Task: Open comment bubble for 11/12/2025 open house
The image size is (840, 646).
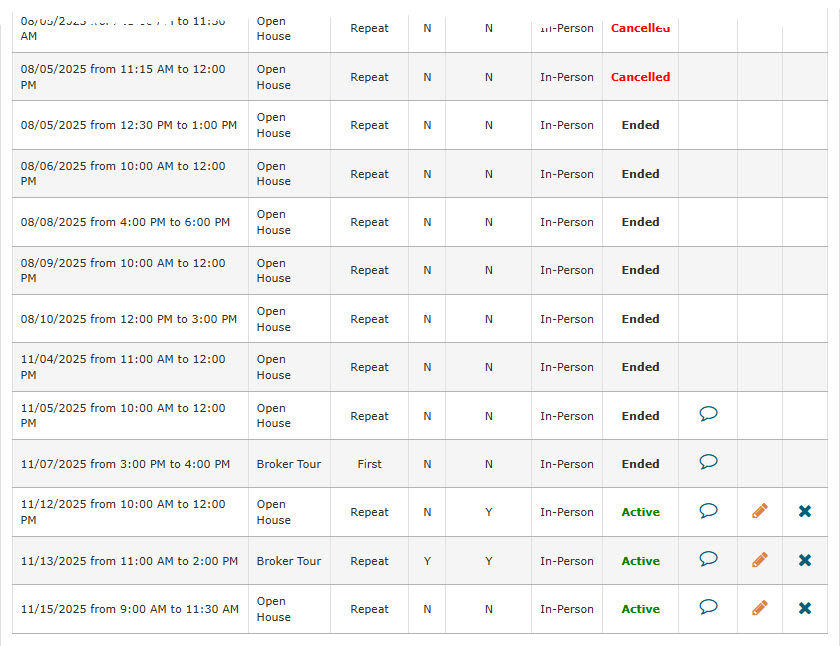Action: coord(708,510)
